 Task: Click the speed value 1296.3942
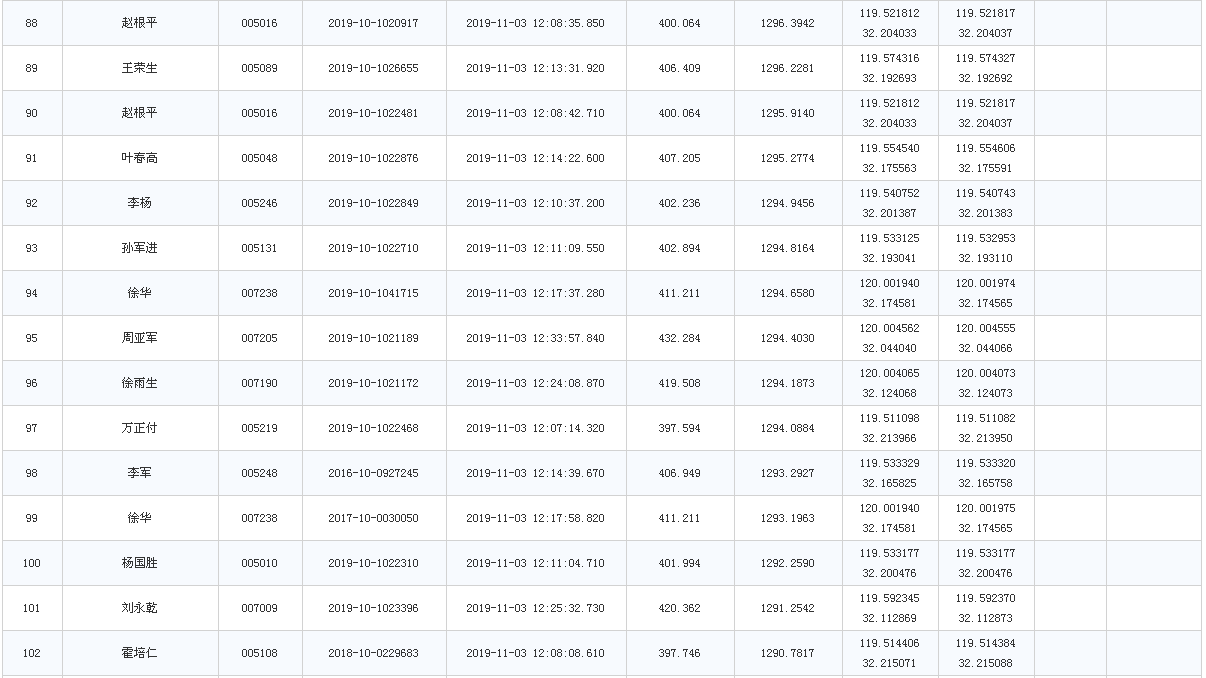pos(787,23)
